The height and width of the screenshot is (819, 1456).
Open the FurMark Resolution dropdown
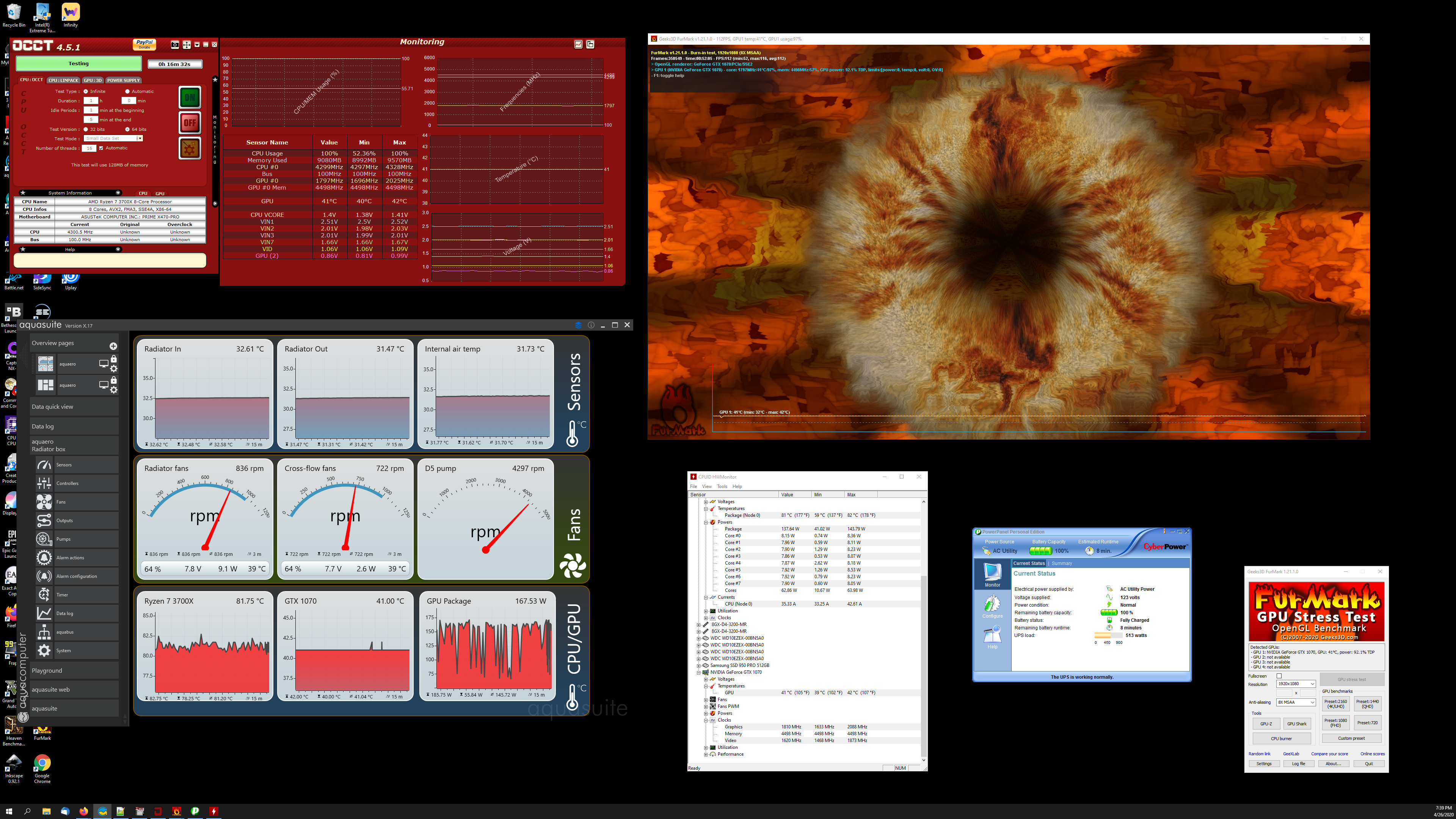coord(1296,684)
